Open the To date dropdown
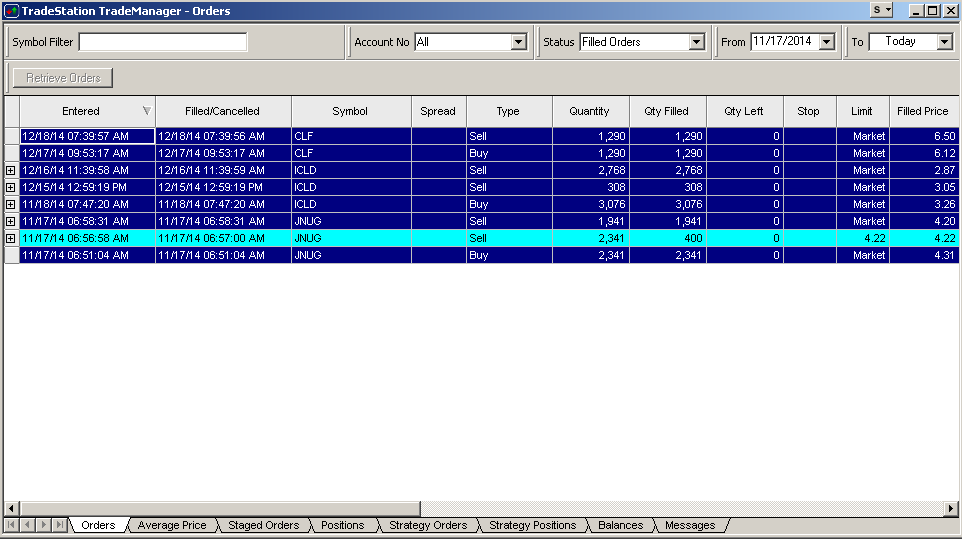This screenshot has height=539, width=962. (944, 42)
